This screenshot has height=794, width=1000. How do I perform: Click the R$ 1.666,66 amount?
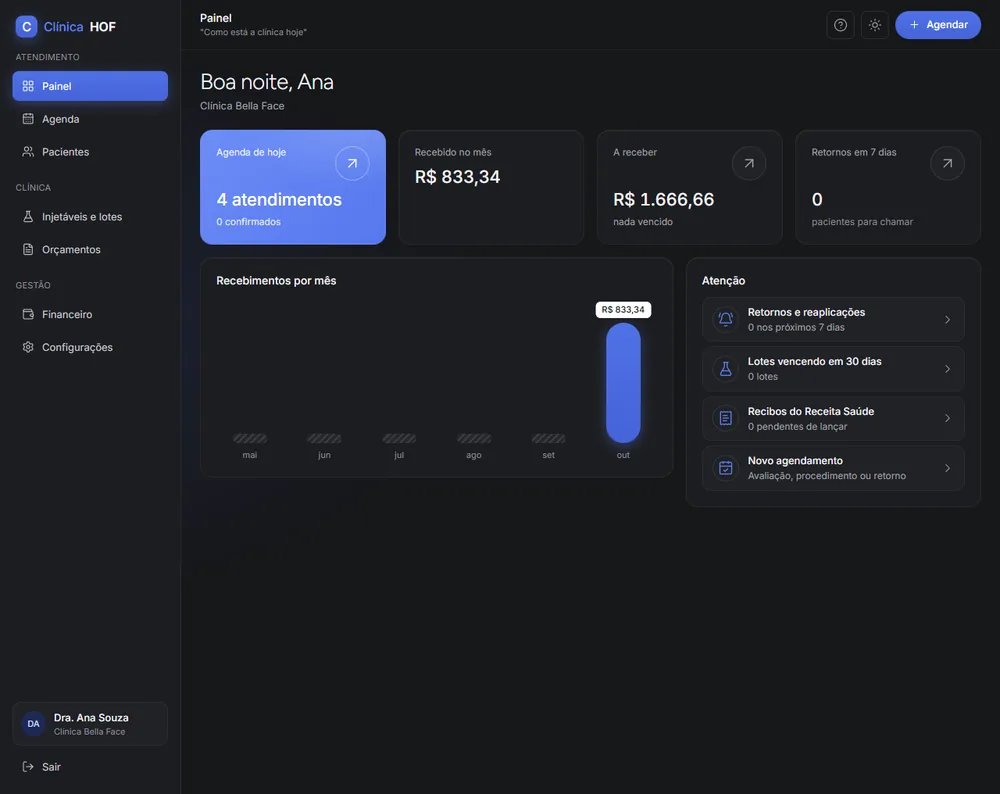tap(664, 200)
